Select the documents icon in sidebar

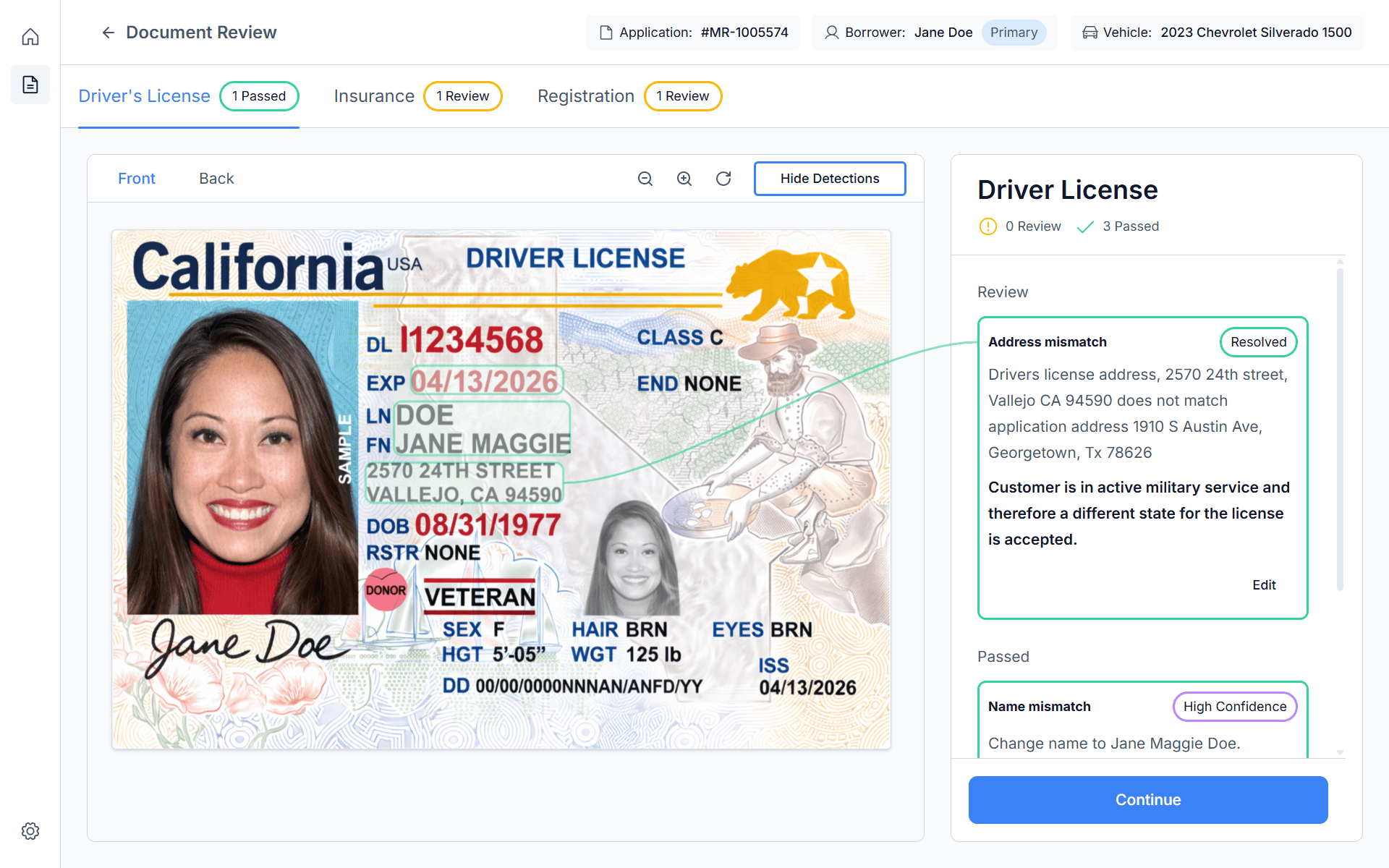click(x=30, y=85)
